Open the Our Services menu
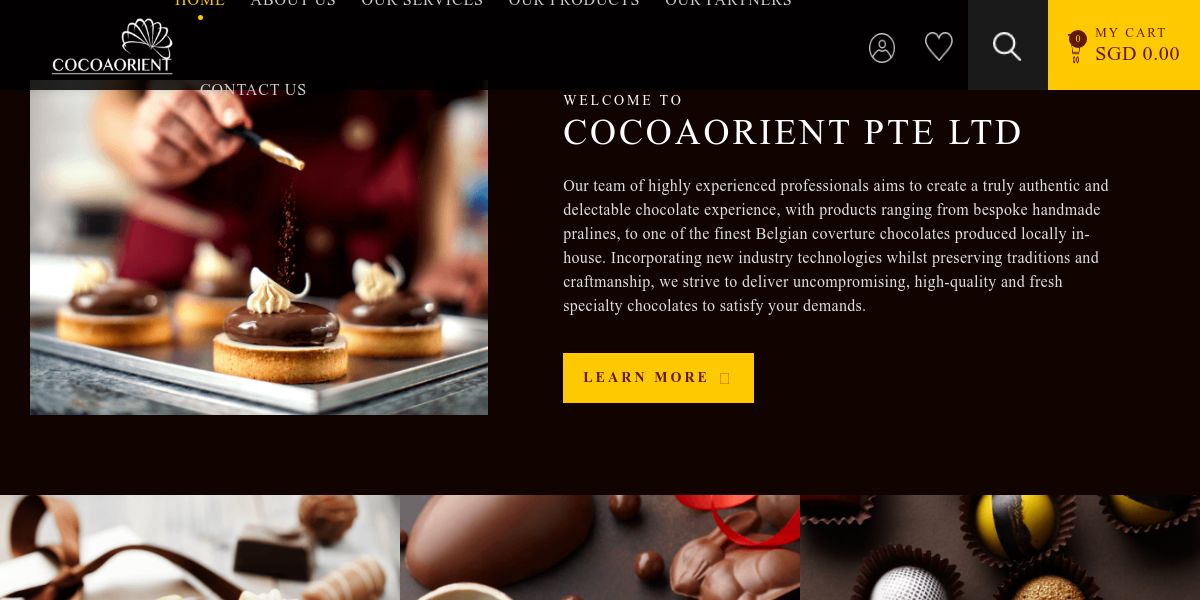This screenshot has width=1200, height=600. click(x=422, y=3)
